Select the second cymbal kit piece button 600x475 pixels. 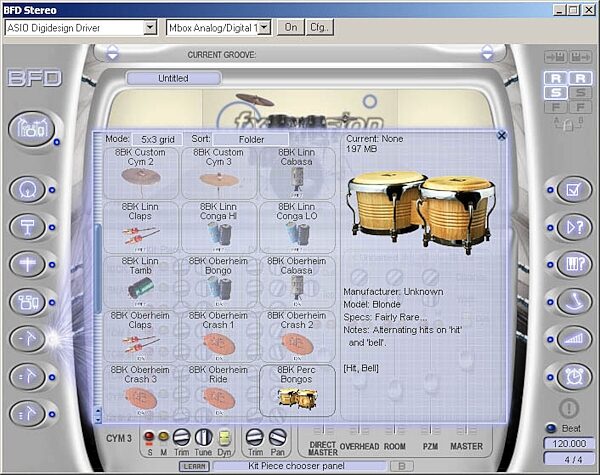(28, 377)
